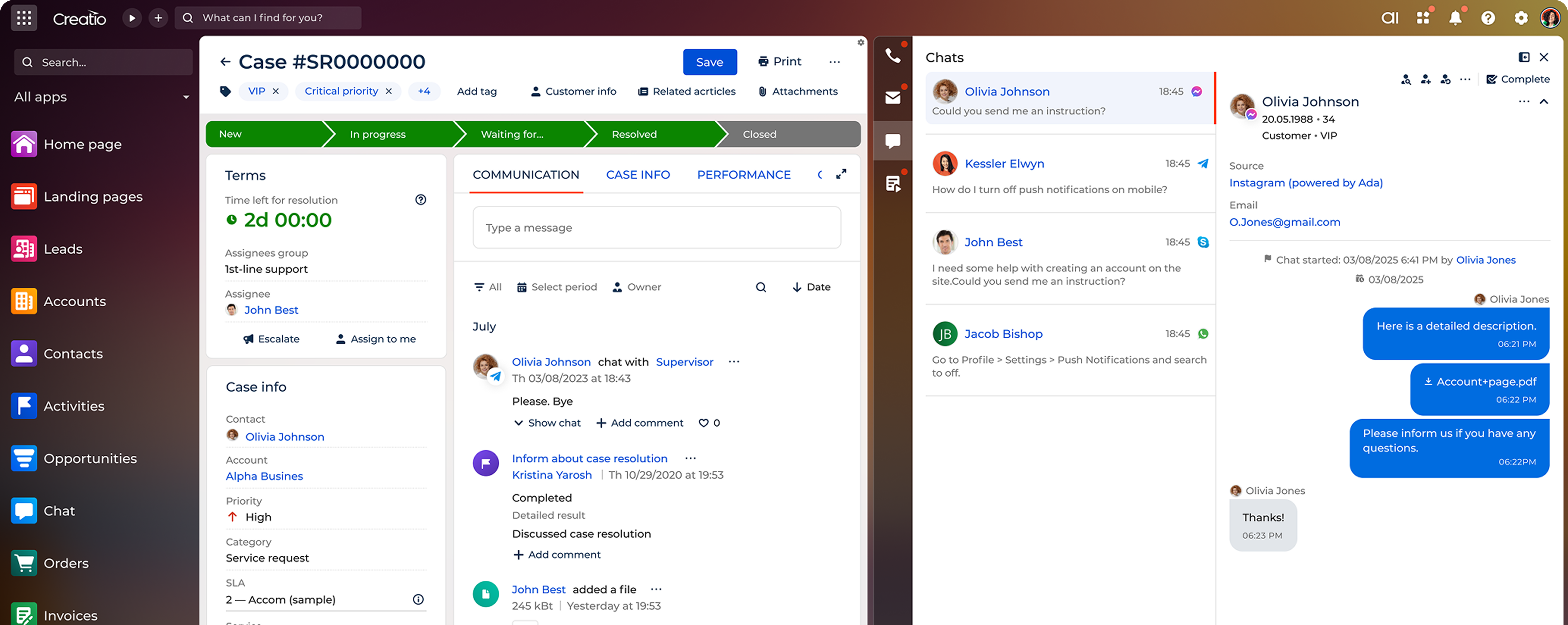Switch to the CASE INFO tab
The height and width of the screenshot is (625, 1568).
638,175
